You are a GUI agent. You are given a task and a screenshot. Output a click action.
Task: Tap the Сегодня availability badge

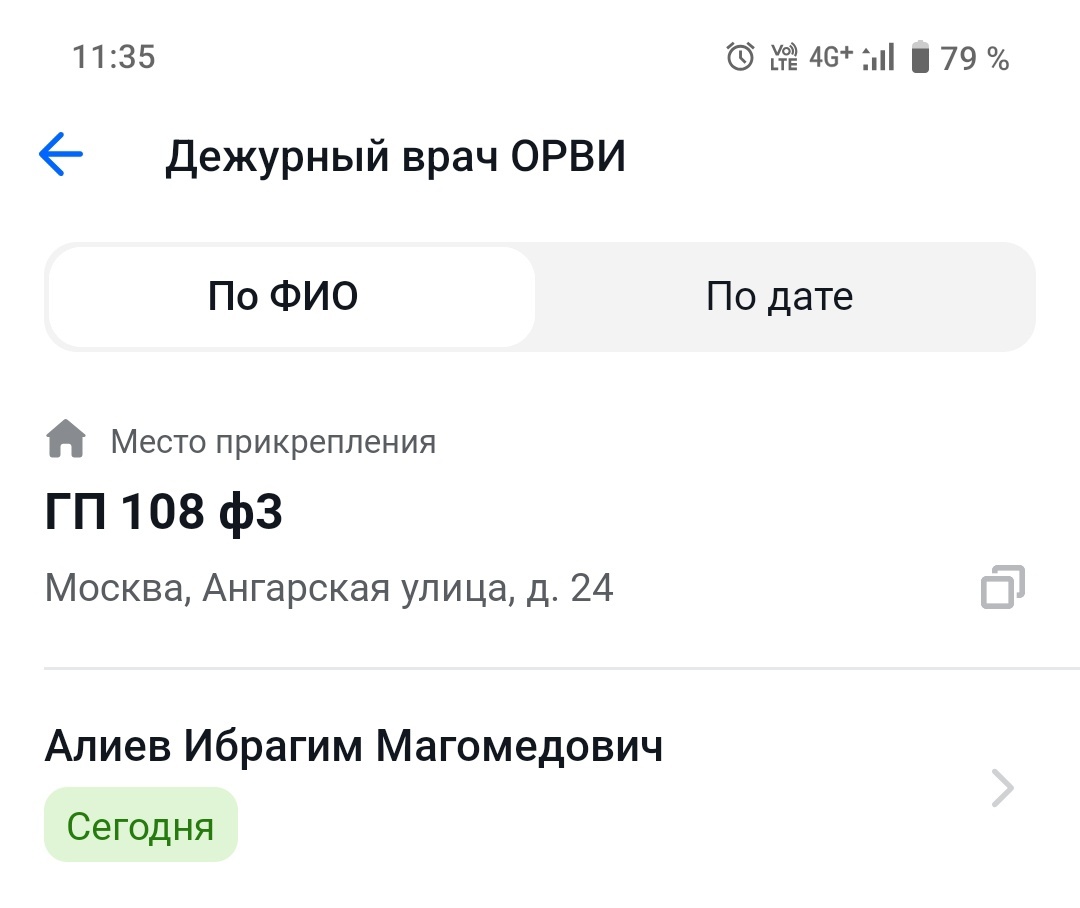coord(140,824)
